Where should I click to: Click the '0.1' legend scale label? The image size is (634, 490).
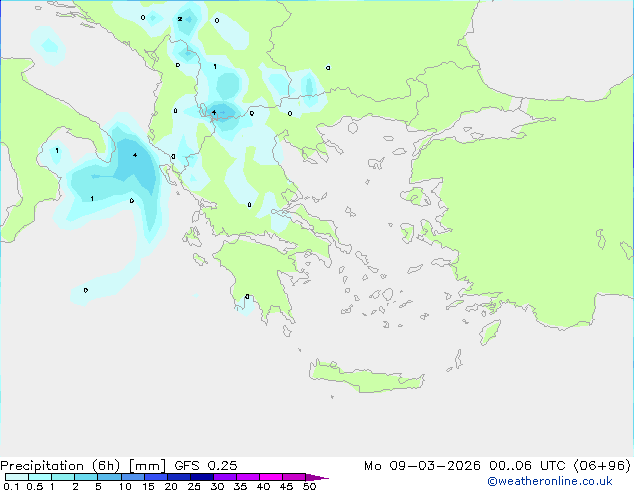[11, 486]
